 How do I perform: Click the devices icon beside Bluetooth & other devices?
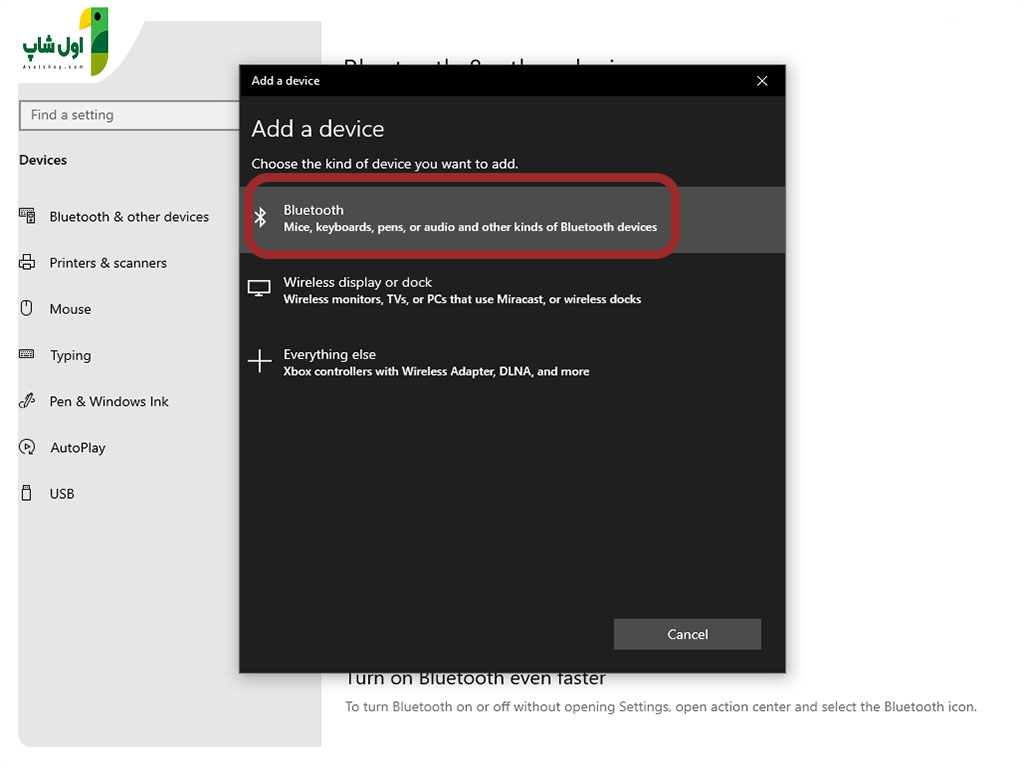[27, 216]
